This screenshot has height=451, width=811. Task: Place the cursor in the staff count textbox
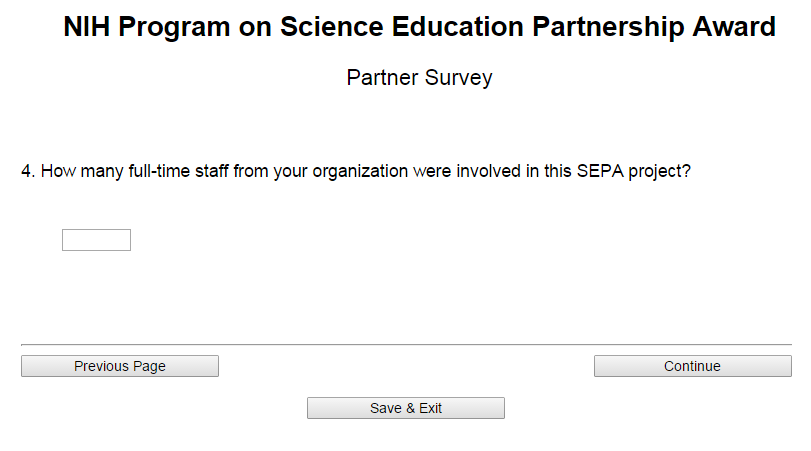point(96,240)
